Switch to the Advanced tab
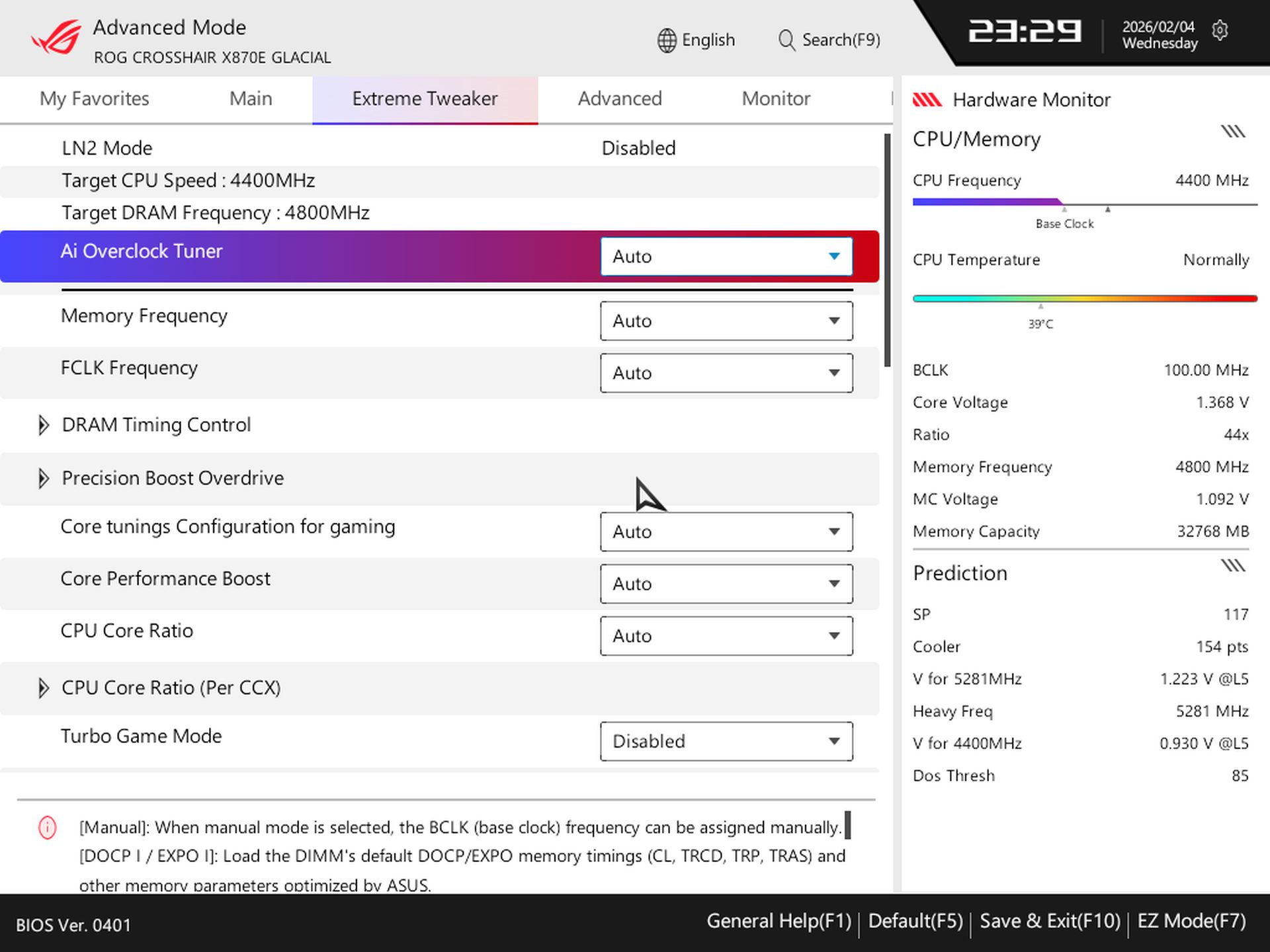The image size is (1270, 952). pyautogui.click(x=619, y=99)
